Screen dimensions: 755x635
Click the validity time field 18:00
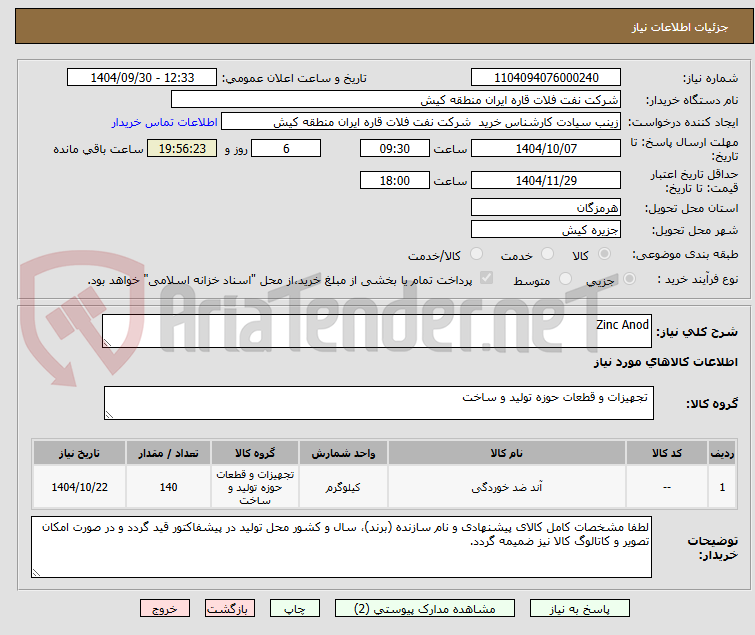point(394,181)
